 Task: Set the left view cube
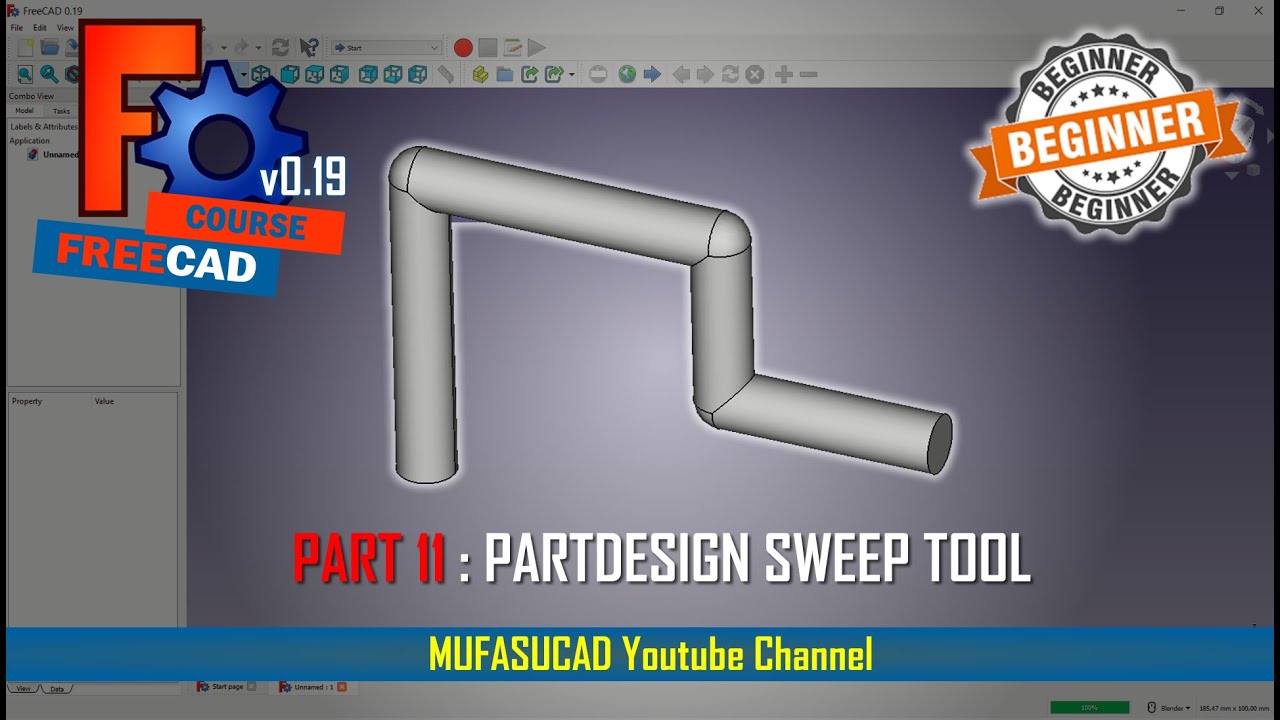pyautogui.click(x=418, y=74)
